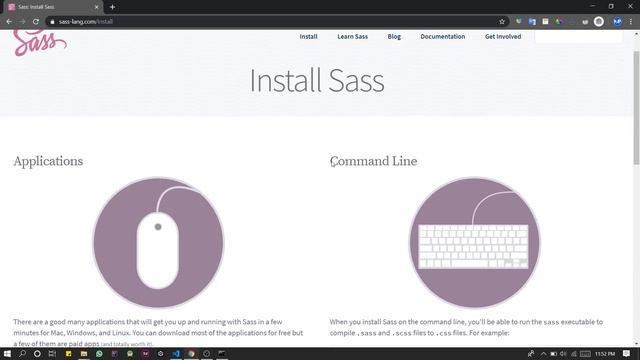Viewport: 640px width, 360px height.
Task: Reload the page with the refresh button
Action: [36, 22]
